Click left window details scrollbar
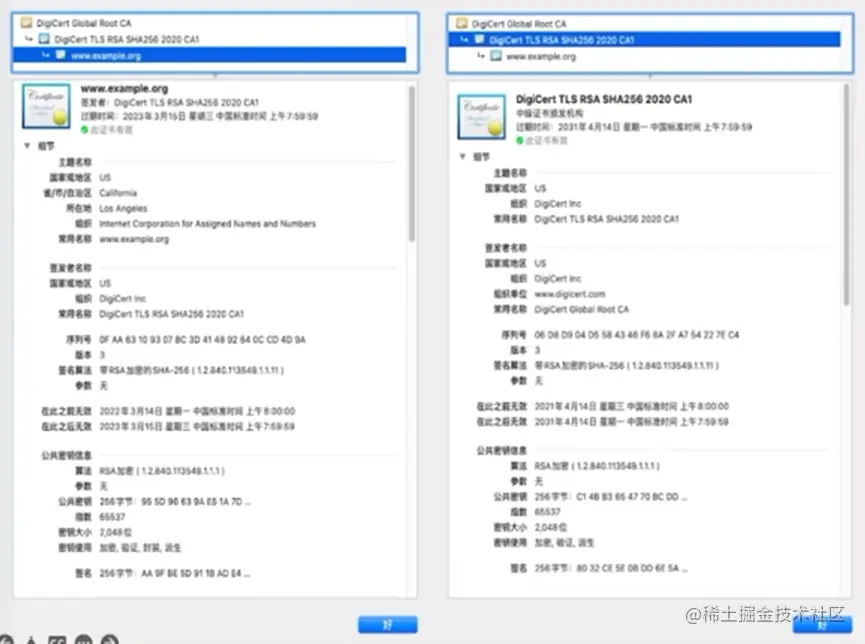865x644 pixels. [412, 163]
